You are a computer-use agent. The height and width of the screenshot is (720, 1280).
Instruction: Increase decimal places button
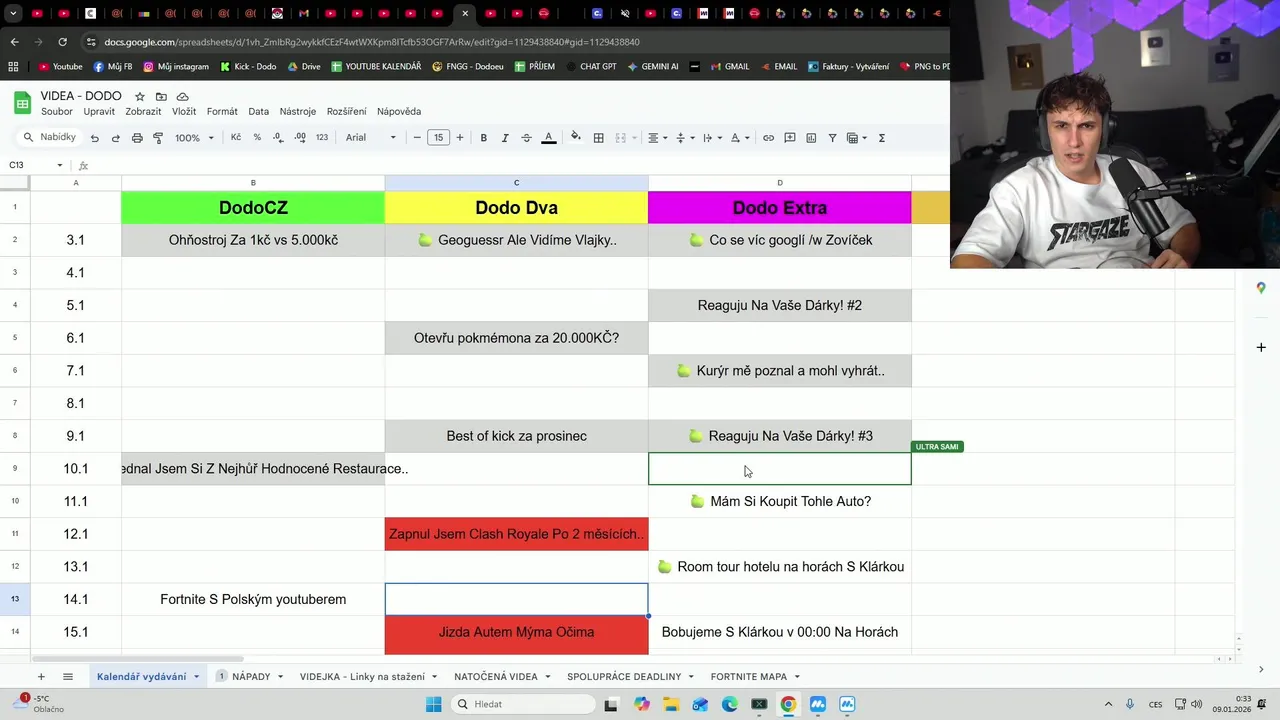[300, 138]
